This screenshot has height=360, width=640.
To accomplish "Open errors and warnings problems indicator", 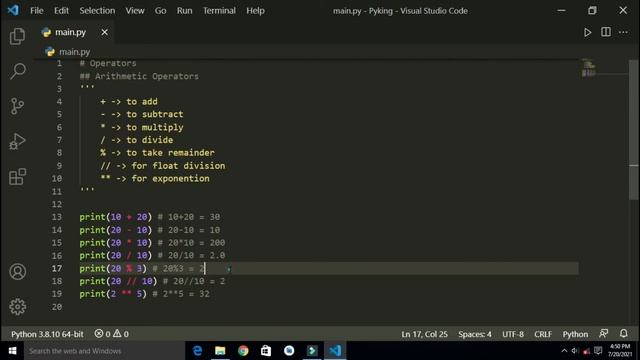I will point(112,334).
